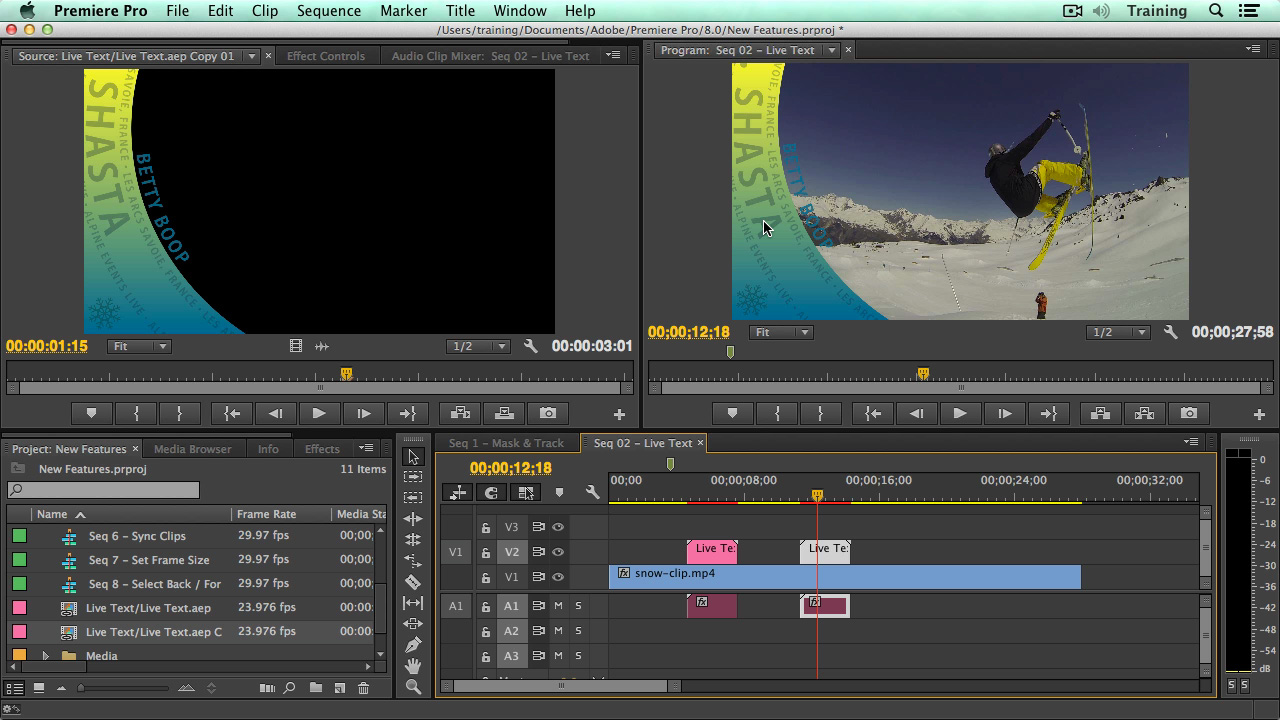Open Source monitor Fit zoom dropdown
The height and width of the screenshot is (720, 1280).
tap(139, 346)
